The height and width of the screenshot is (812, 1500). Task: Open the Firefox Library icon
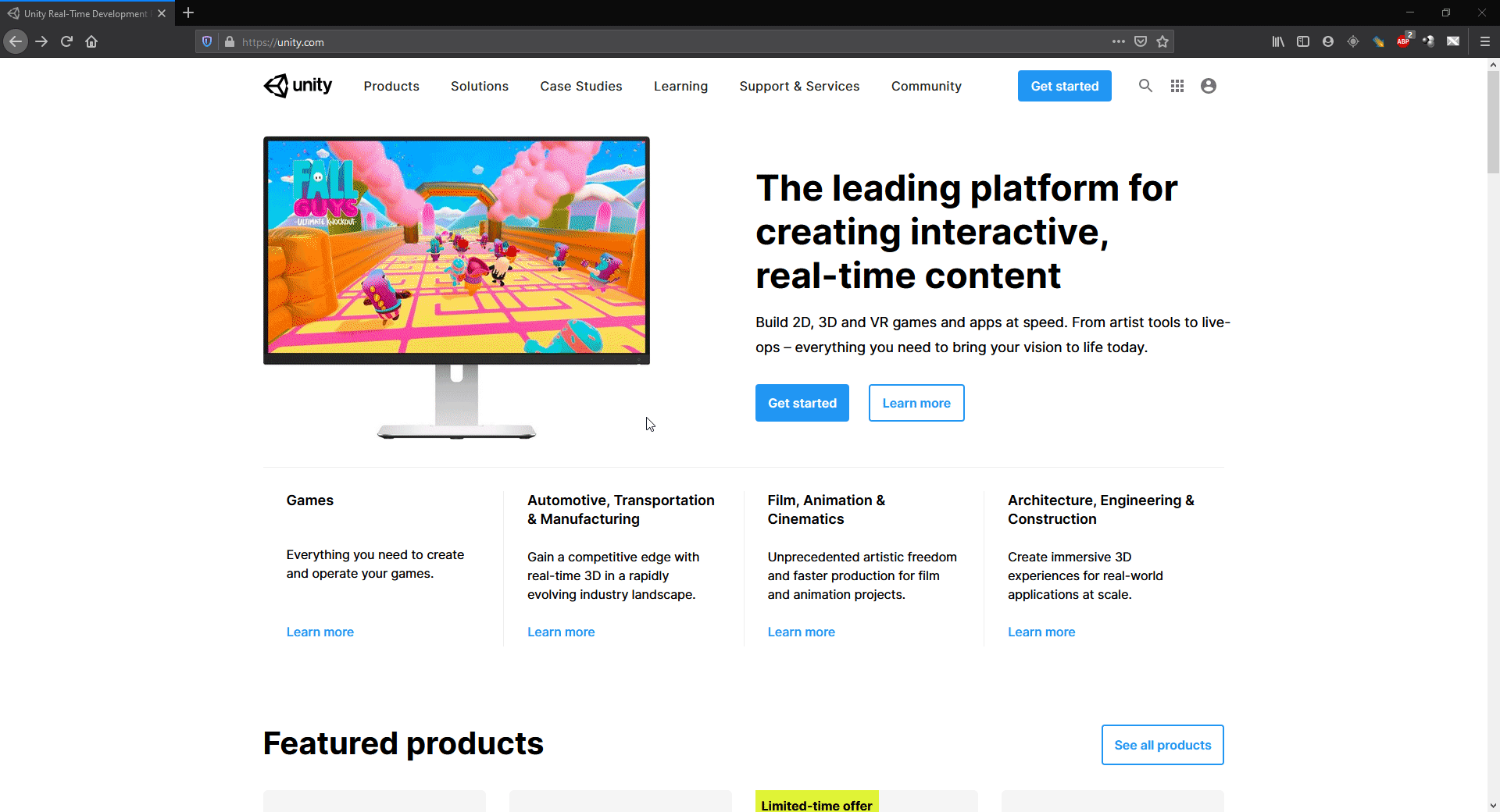tap(1278, 41)
